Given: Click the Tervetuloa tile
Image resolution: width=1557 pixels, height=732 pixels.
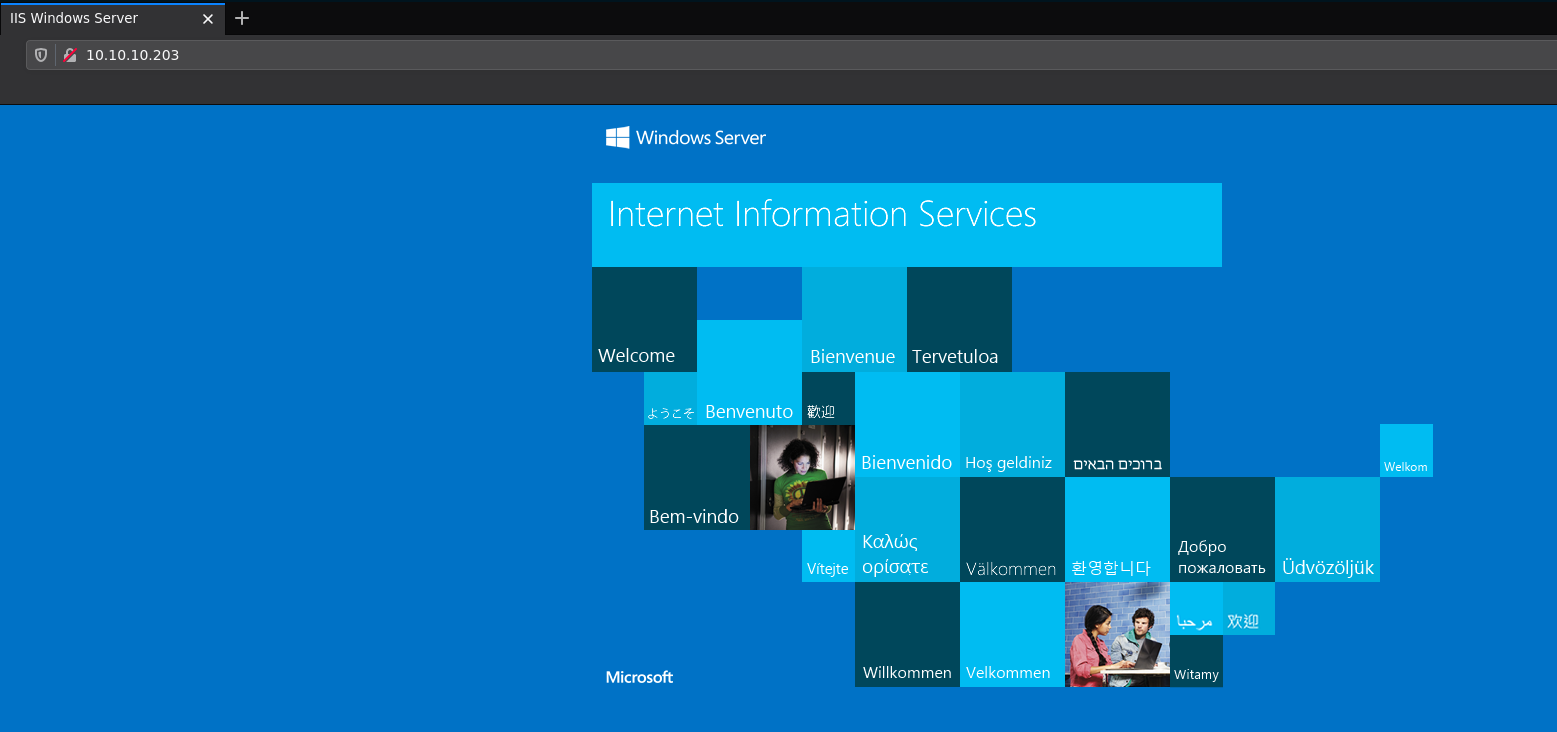Looking at the screenshot, I should click(959, 319).
